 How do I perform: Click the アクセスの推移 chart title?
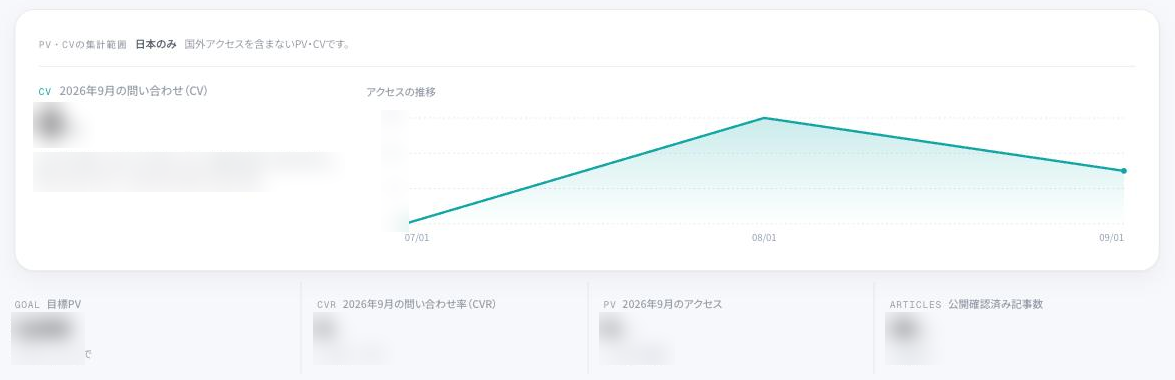point(401,92)
